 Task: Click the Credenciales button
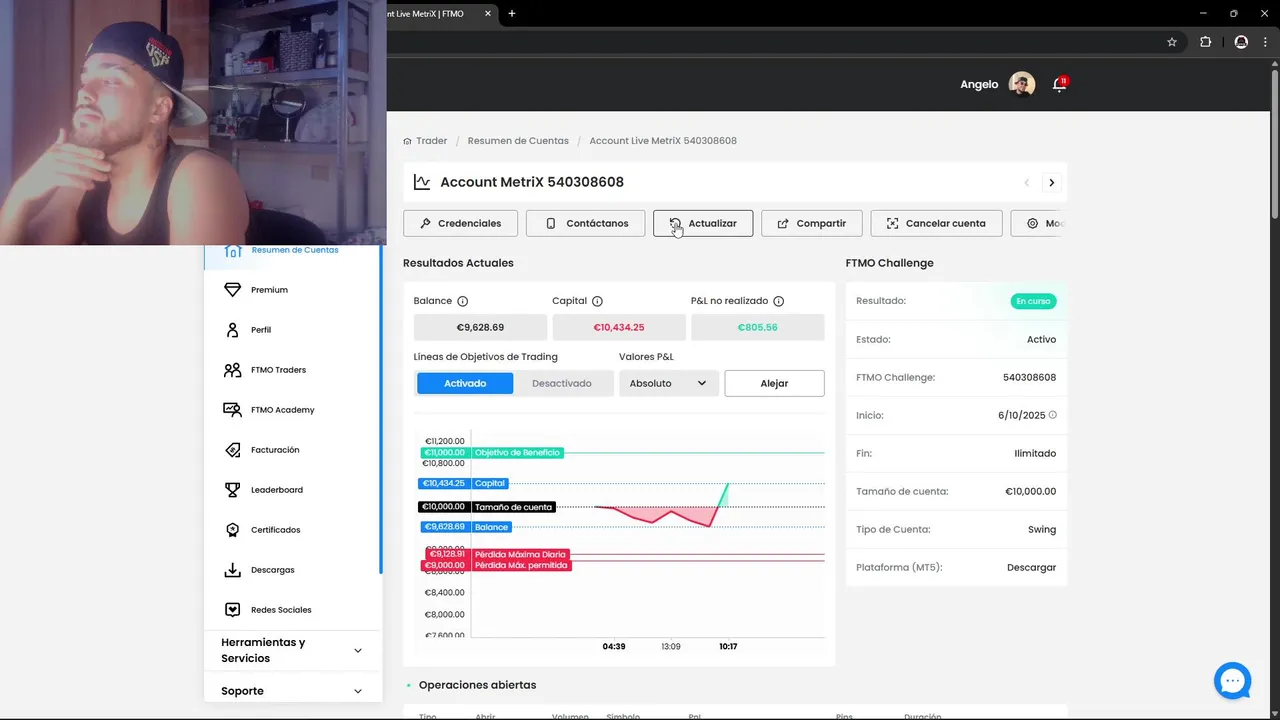click(460, 223)
